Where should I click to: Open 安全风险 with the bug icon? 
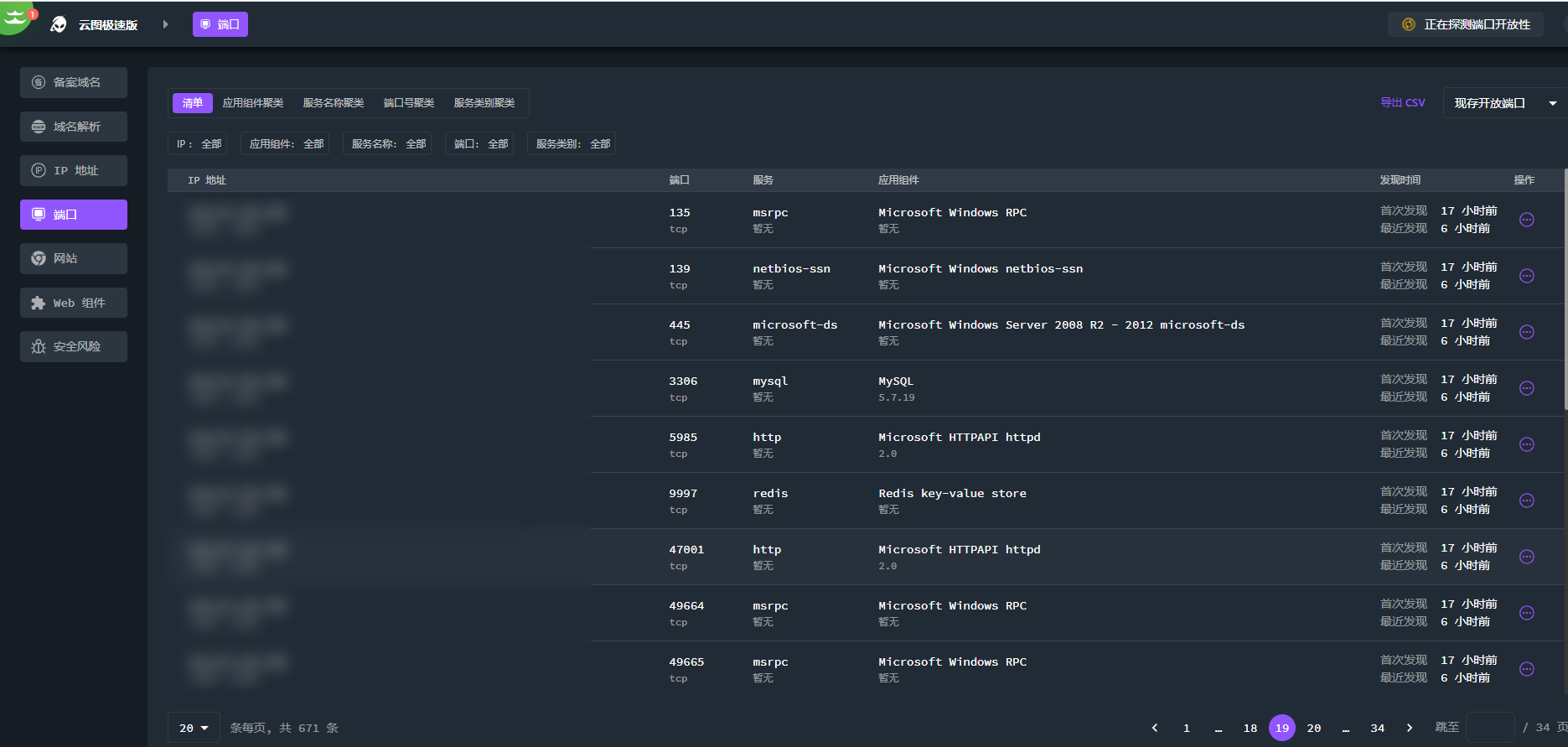click(74, 346)
